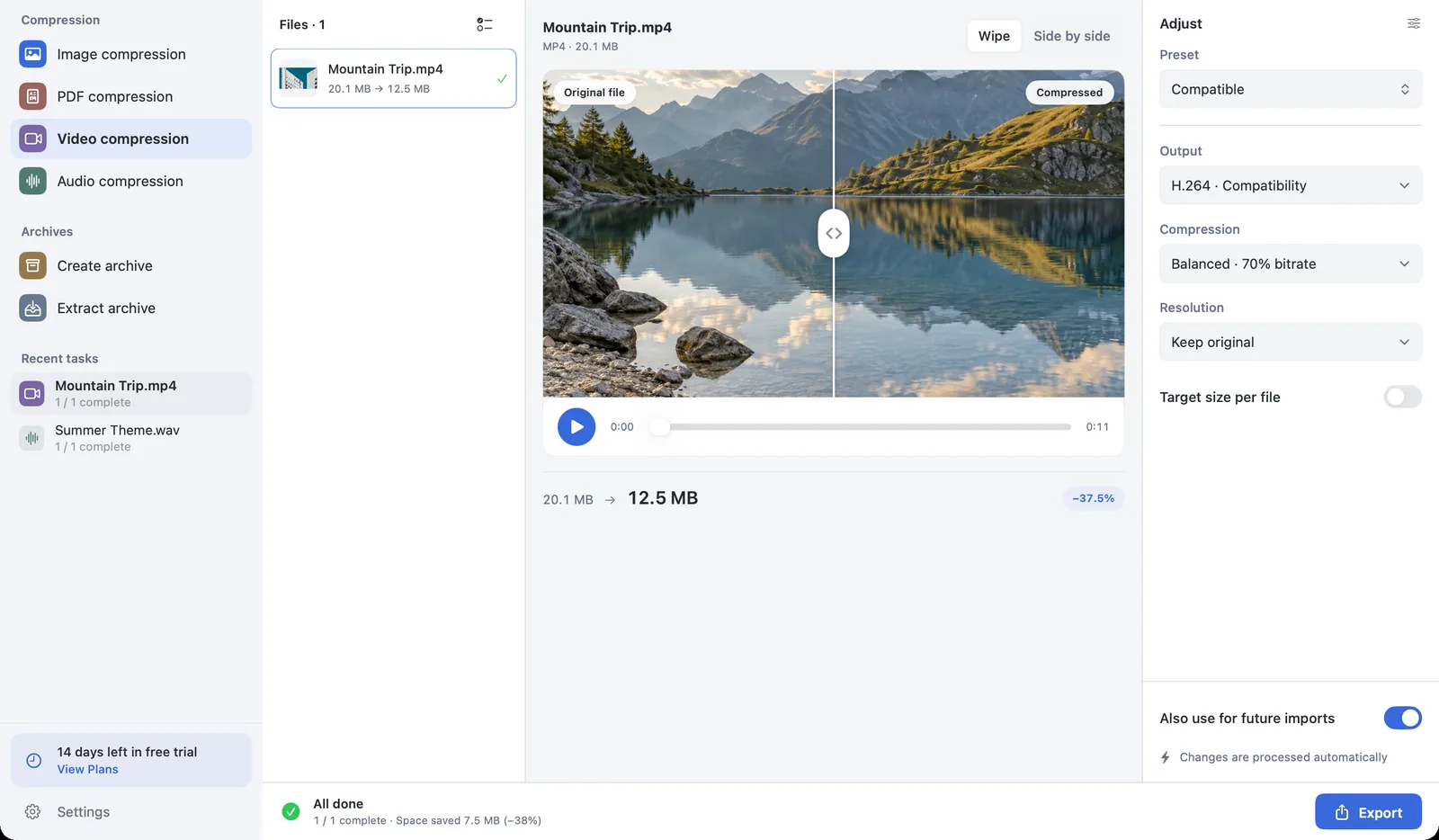Image resolution: width=1439 pixels, height=840 pixels.
Task: Click the free trial clock icon
Action: click(x=33, y=760)
